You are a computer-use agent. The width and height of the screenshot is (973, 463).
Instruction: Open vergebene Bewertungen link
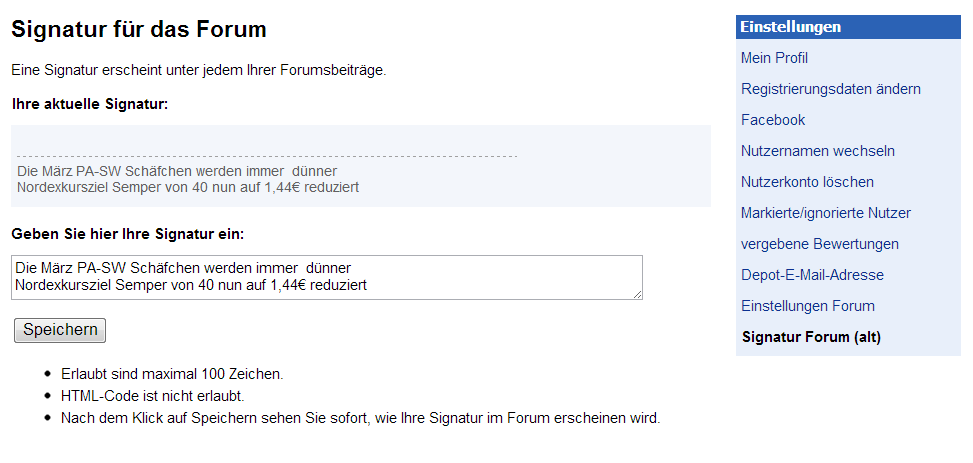[819, 244]
